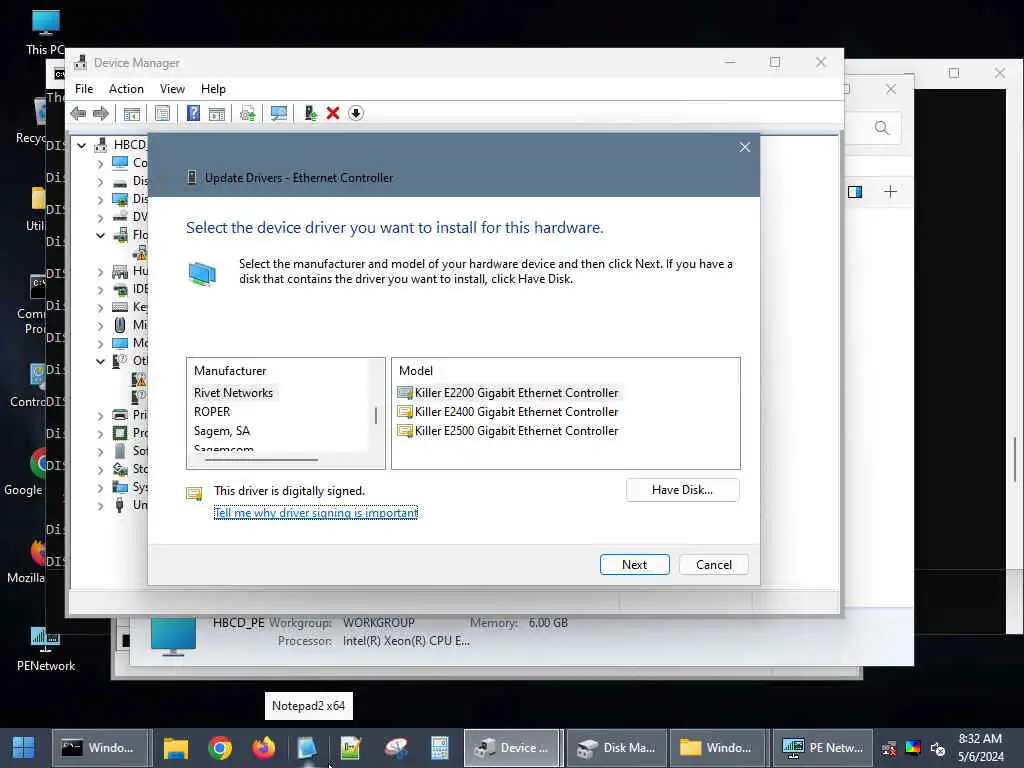
Task: Expand the Co... tree node in Device Manager
Action: click(101, 163)
